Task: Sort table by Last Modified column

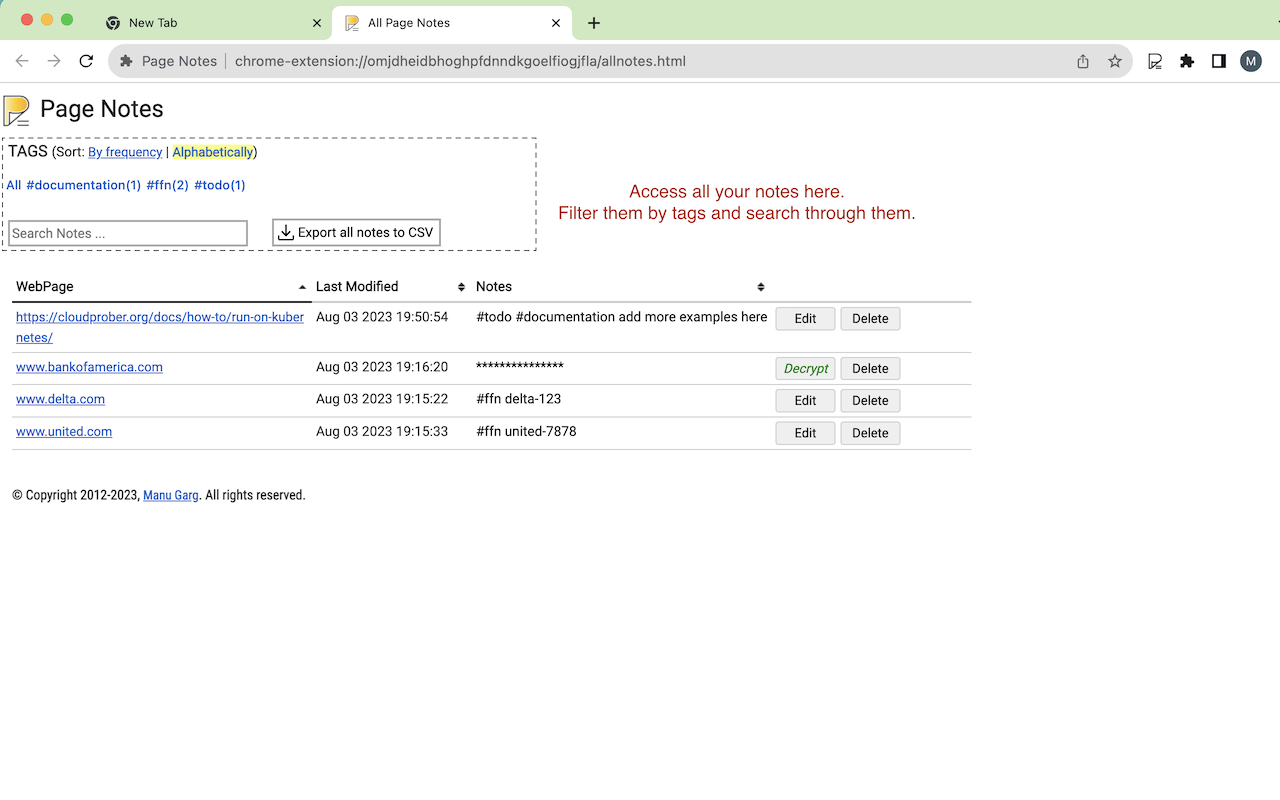Action: tap(391, 287)
